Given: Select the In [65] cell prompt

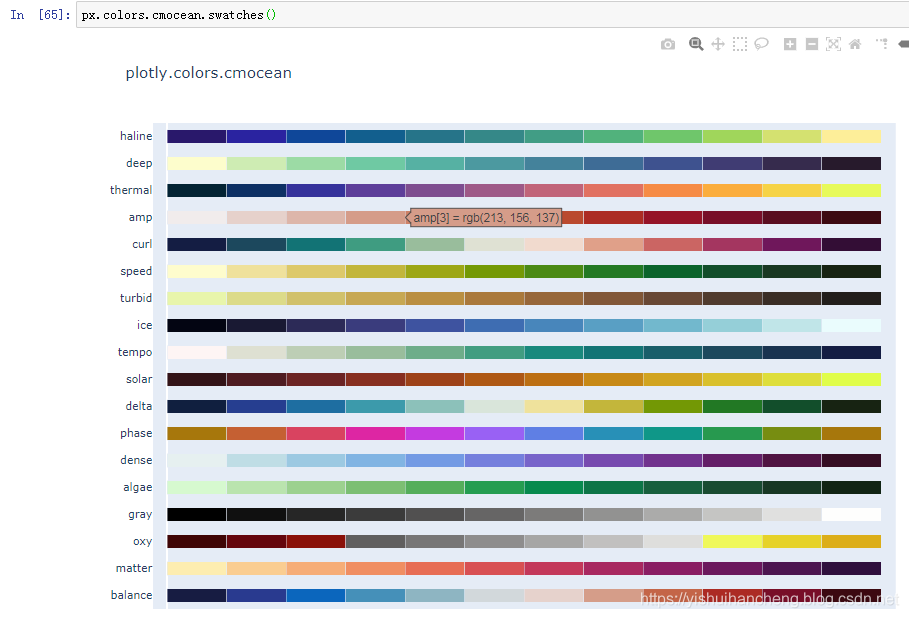Looking at the screenshot, I should pos(40,15).
